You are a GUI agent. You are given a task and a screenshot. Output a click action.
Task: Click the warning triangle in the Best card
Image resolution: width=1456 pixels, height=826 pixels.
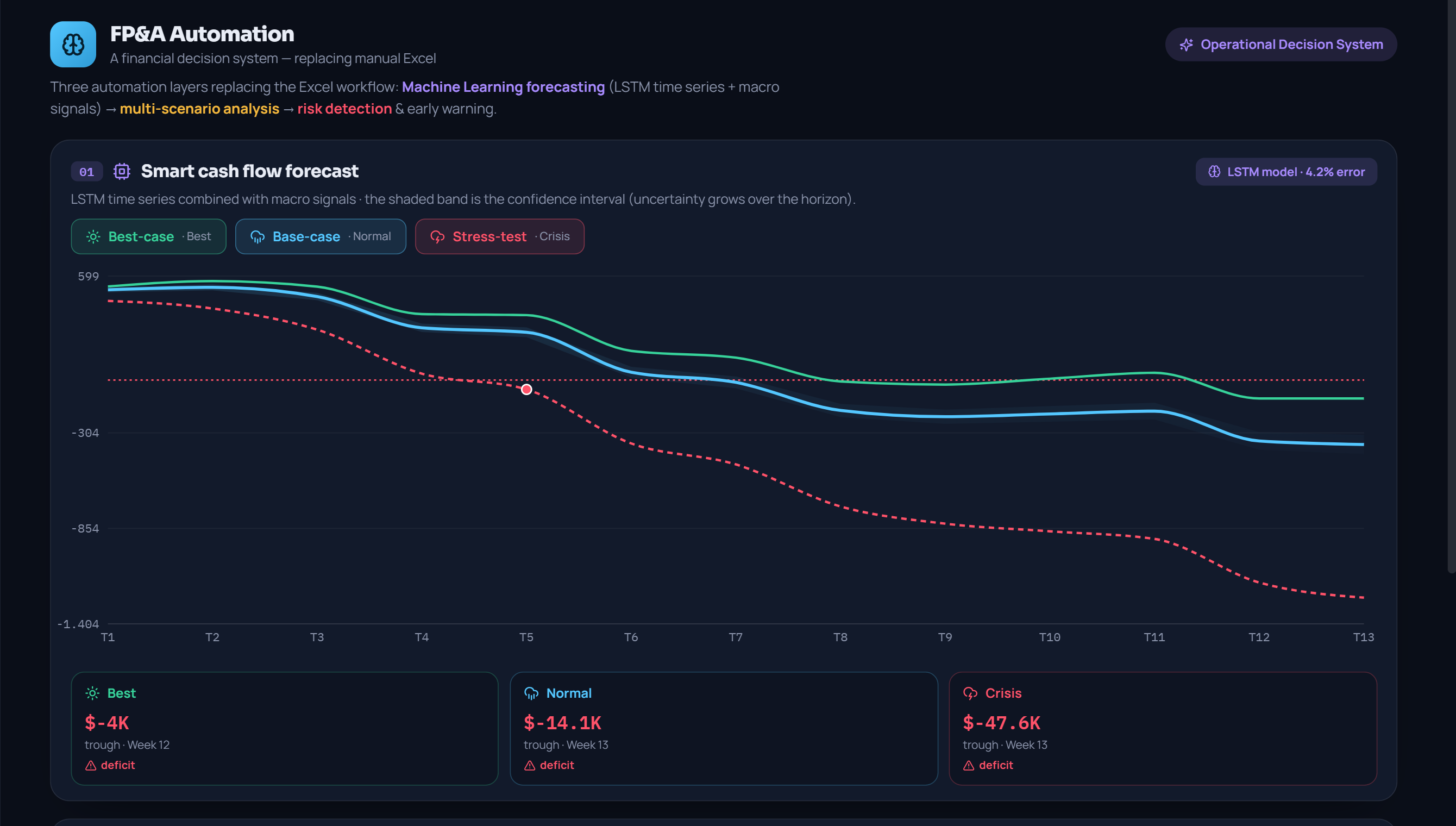(91, 765)
